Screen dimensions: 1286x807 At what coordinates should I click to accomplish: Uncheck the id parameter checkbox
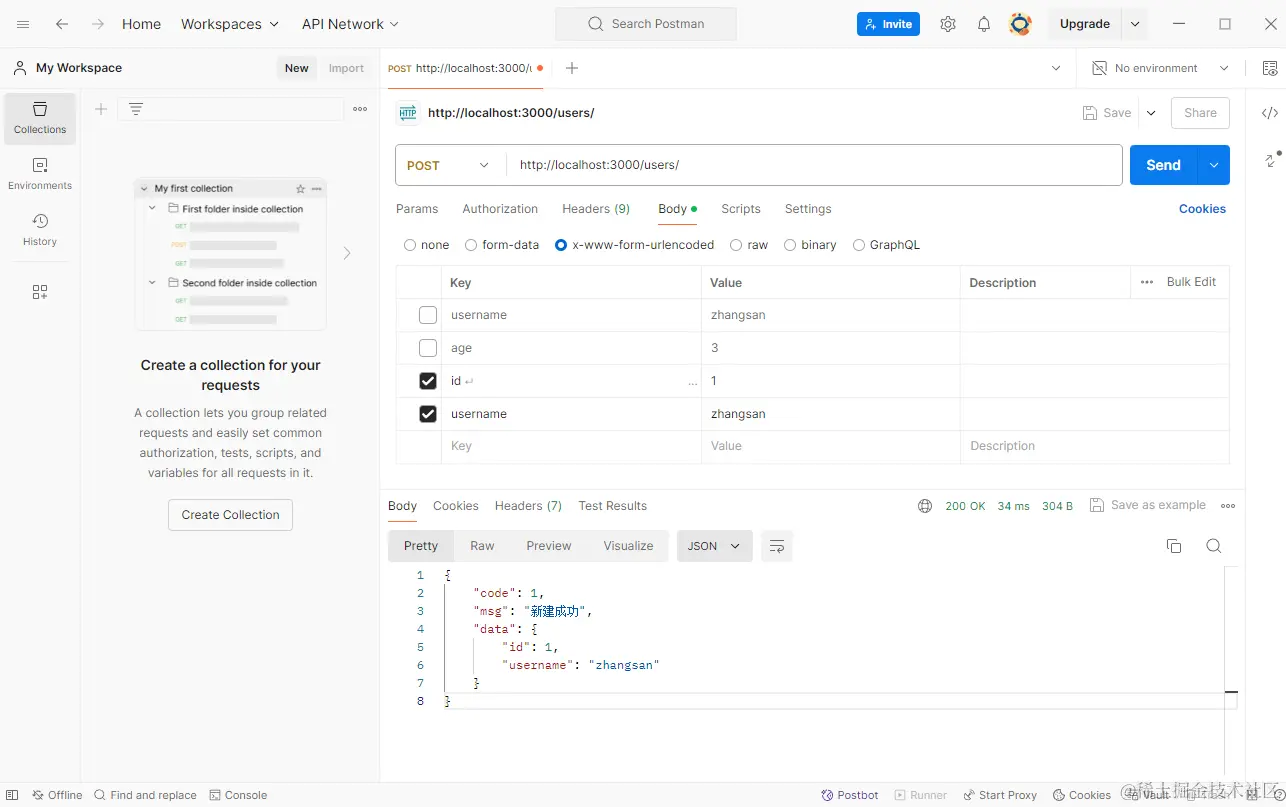coord(428,381)
